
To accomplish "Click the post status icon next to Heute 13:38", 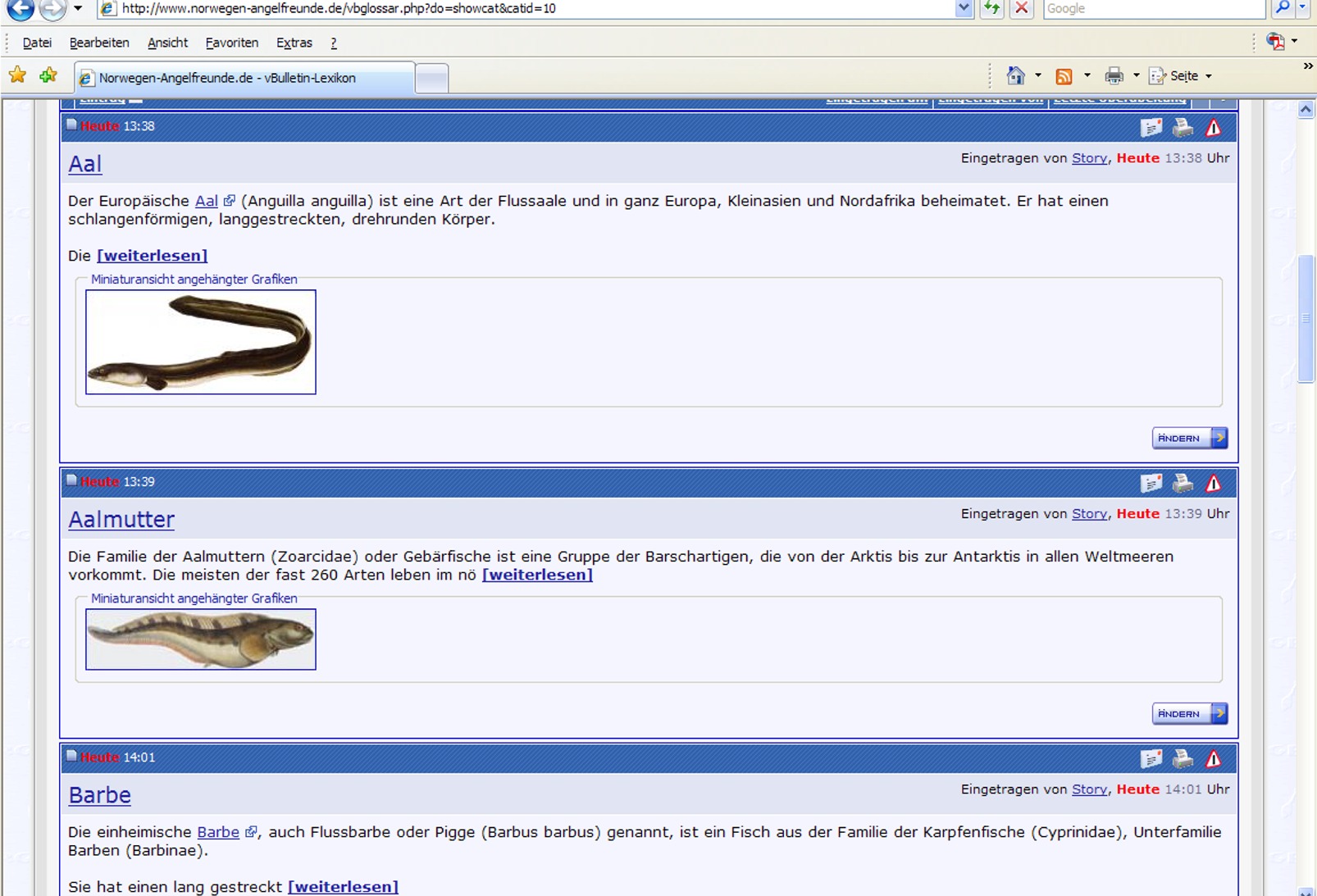I will [x=71, y=125].
